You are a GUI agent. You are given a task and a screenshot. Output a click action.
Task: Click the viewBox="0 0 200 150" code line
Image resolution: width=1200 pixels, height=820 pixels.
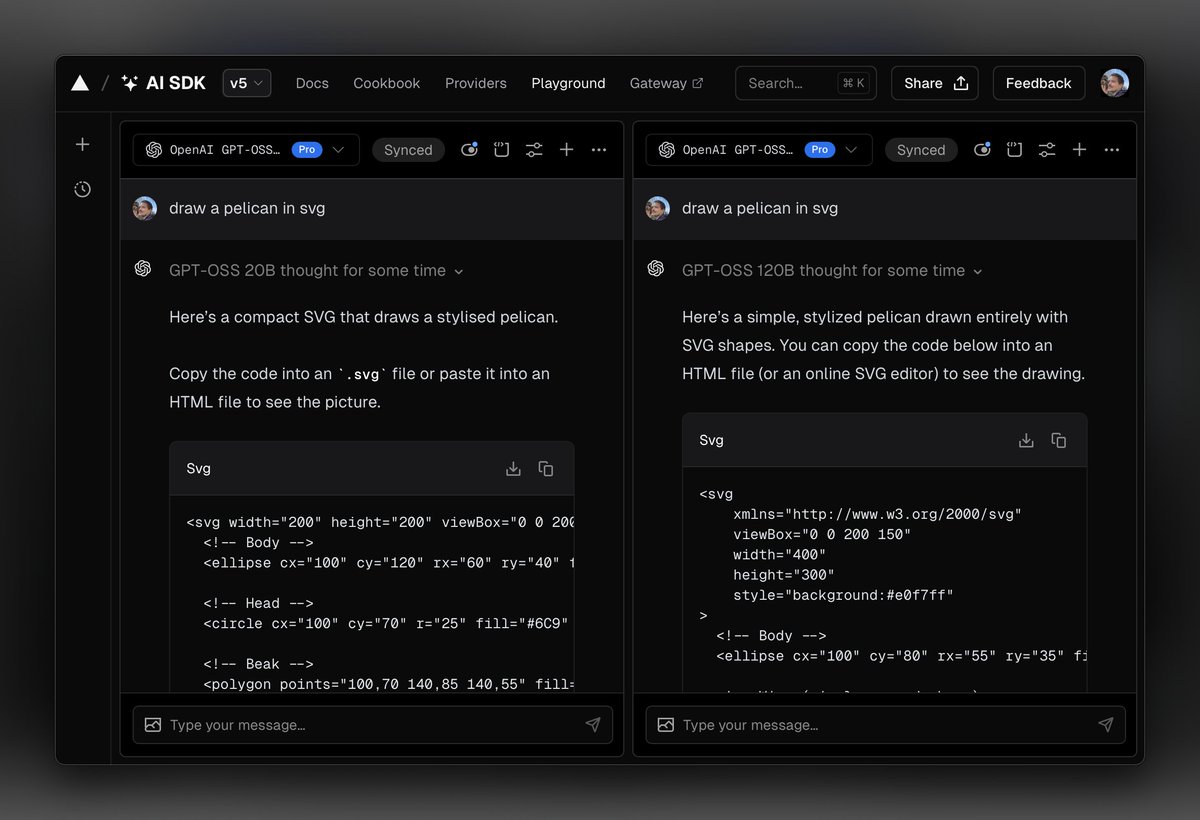pos(822,535)
